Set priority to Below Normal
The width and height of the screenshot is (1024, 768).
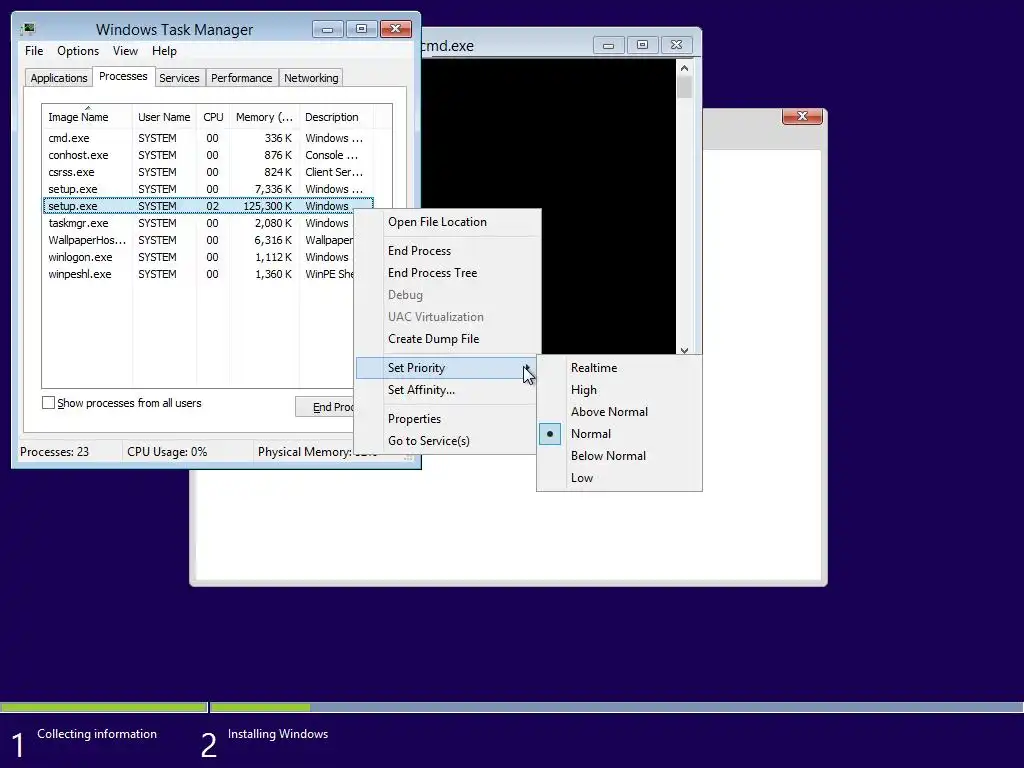(x=608, y=456)
